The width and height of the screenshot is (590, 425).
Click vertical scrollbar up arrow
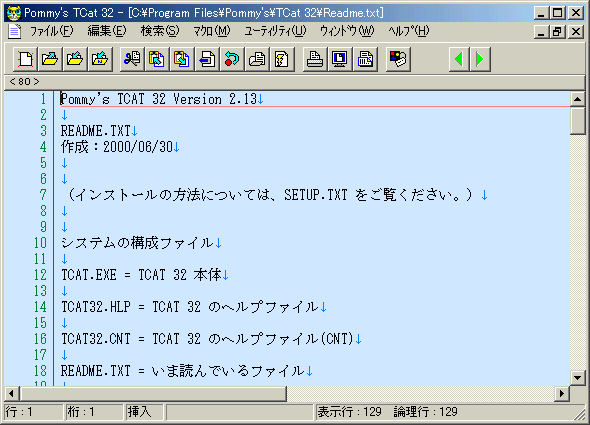pyautogui.click(x=577, y=99)
